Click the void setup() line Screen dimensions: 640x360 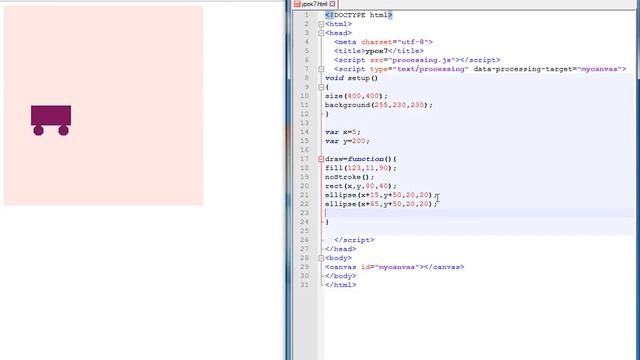click(351, 78)
